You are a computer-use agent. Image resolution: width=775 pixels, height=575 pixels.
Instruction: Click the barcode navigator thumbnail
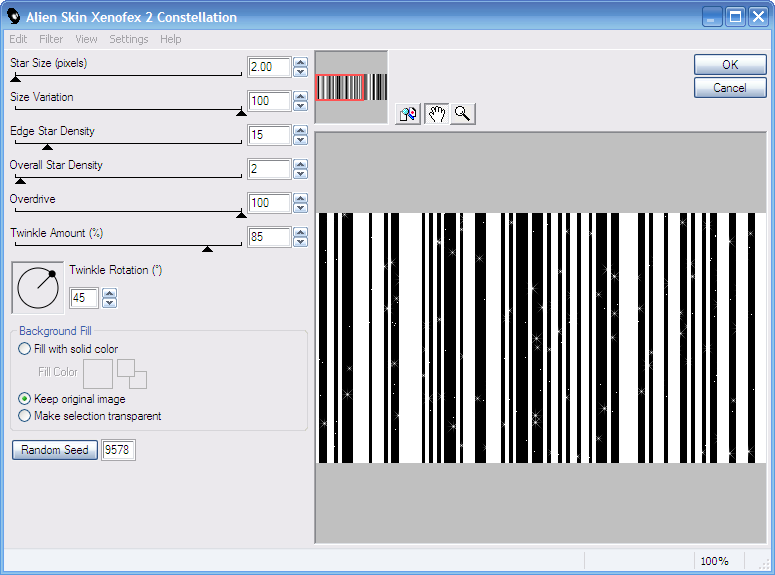pos(351,87)
